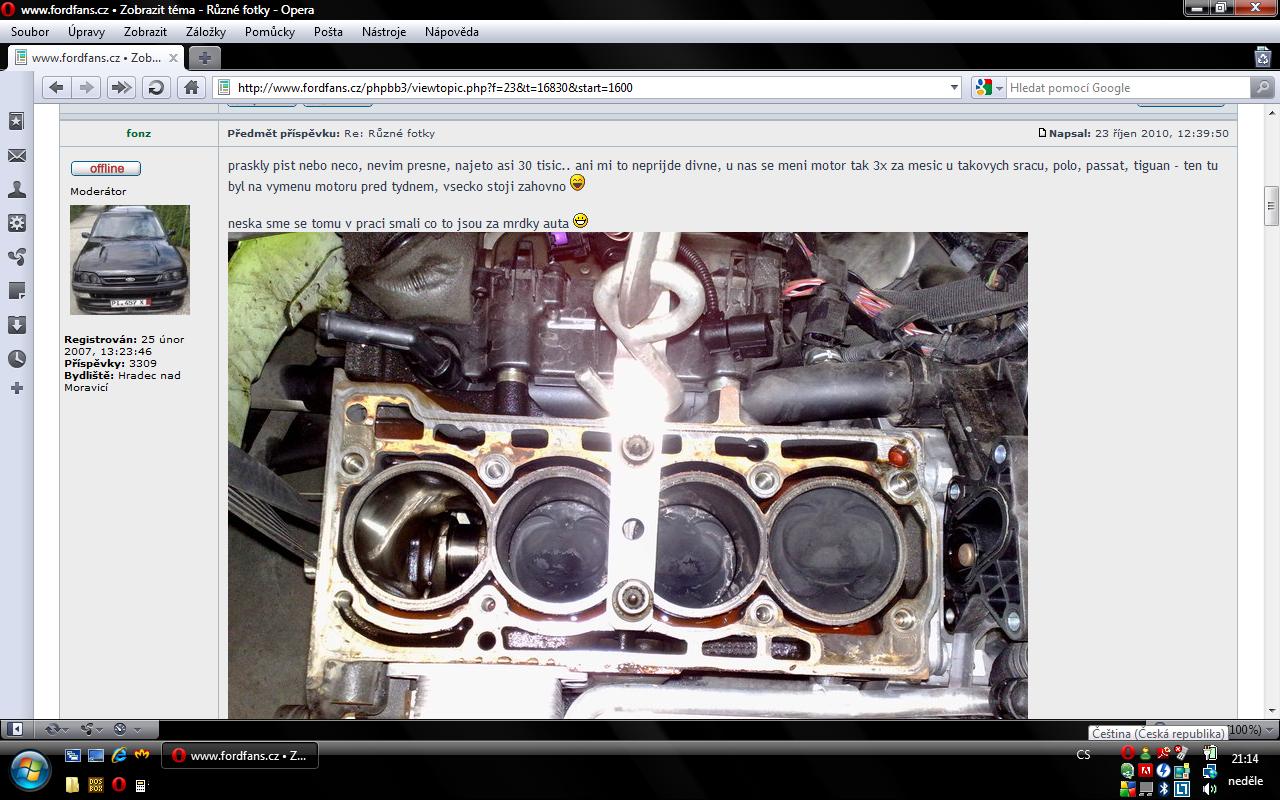Image resolution: width=1280 pixels, height=800 pixels.
Task: Open the Mail panel envelope icon
Action: point(16,156)
